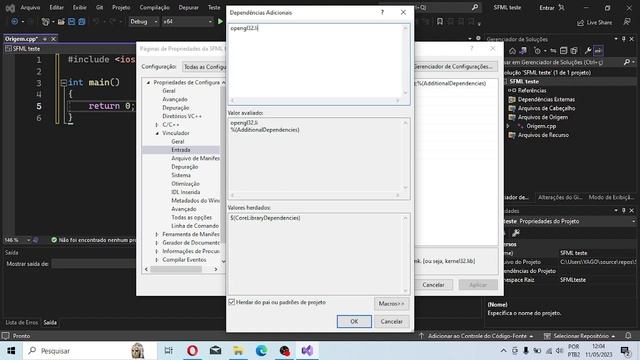Click preview selected items icon

[598, 51]
